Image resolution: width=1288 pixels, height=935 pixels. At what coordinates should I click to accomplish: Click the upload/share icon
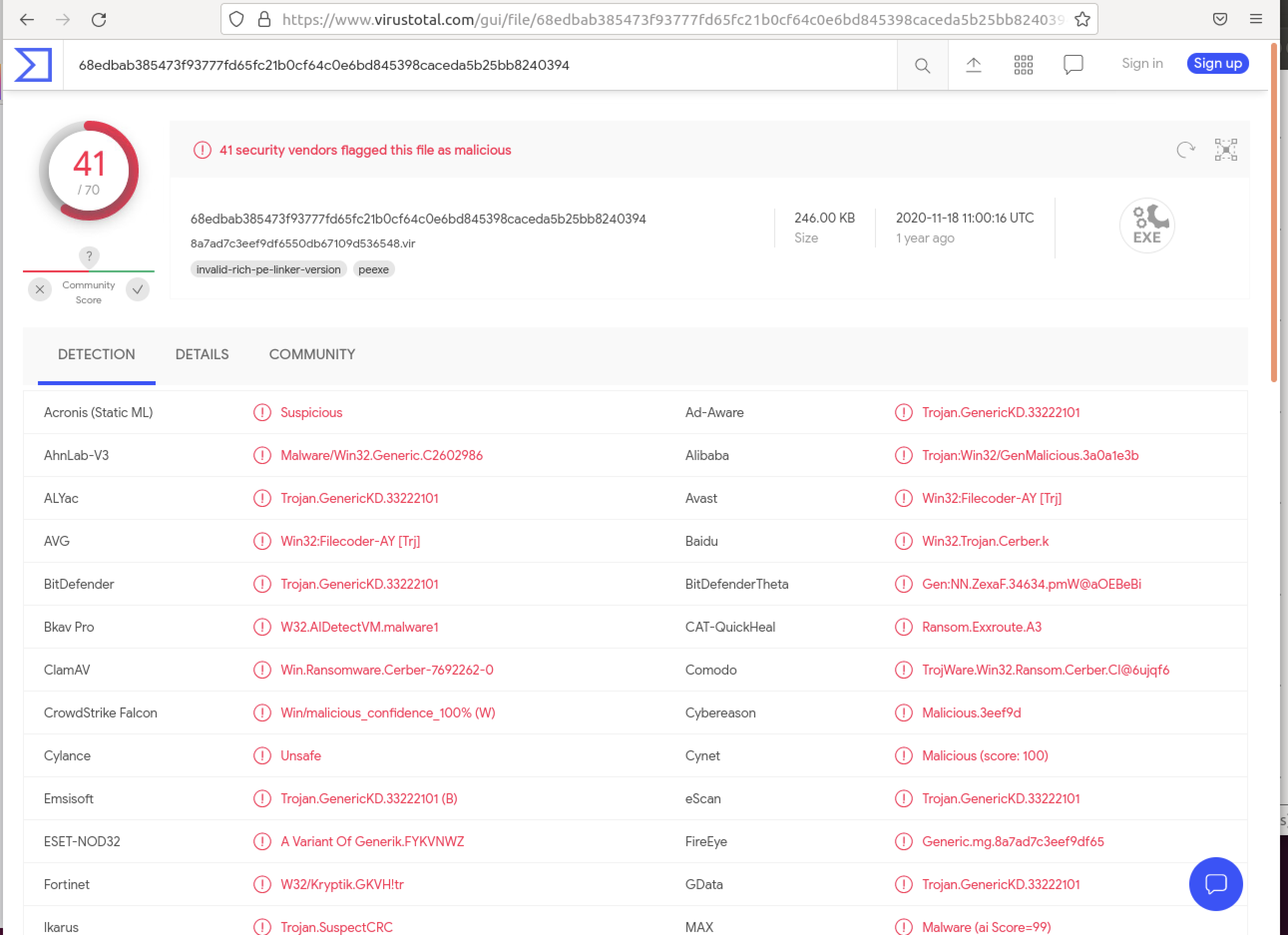pos(973,64)
